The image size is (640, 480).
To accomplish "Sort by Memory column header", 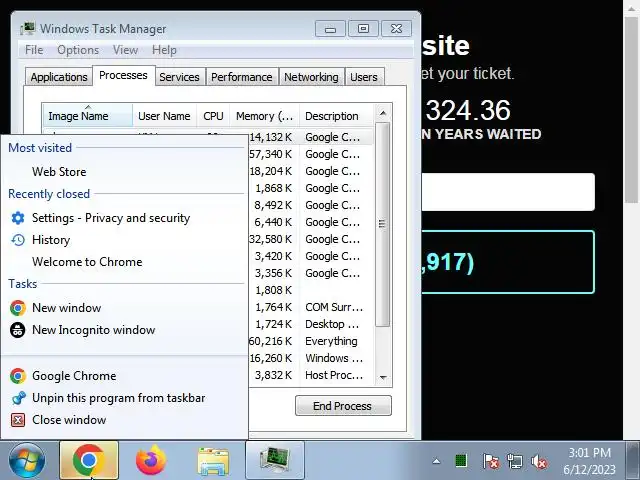I will pyautogui.click(x=264, y=116).
